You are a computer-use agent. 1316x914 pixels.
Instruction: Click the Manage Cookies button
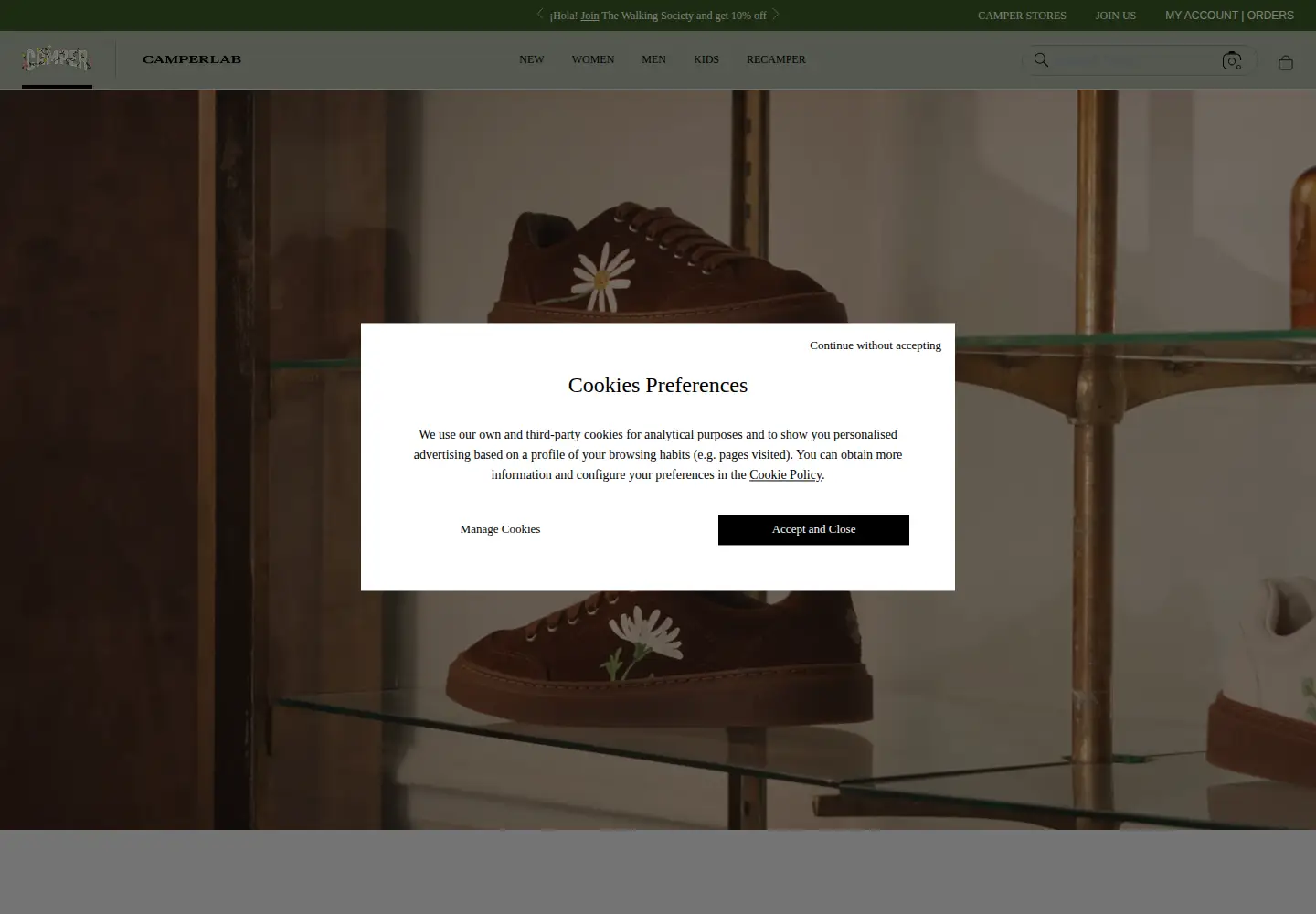500,529
